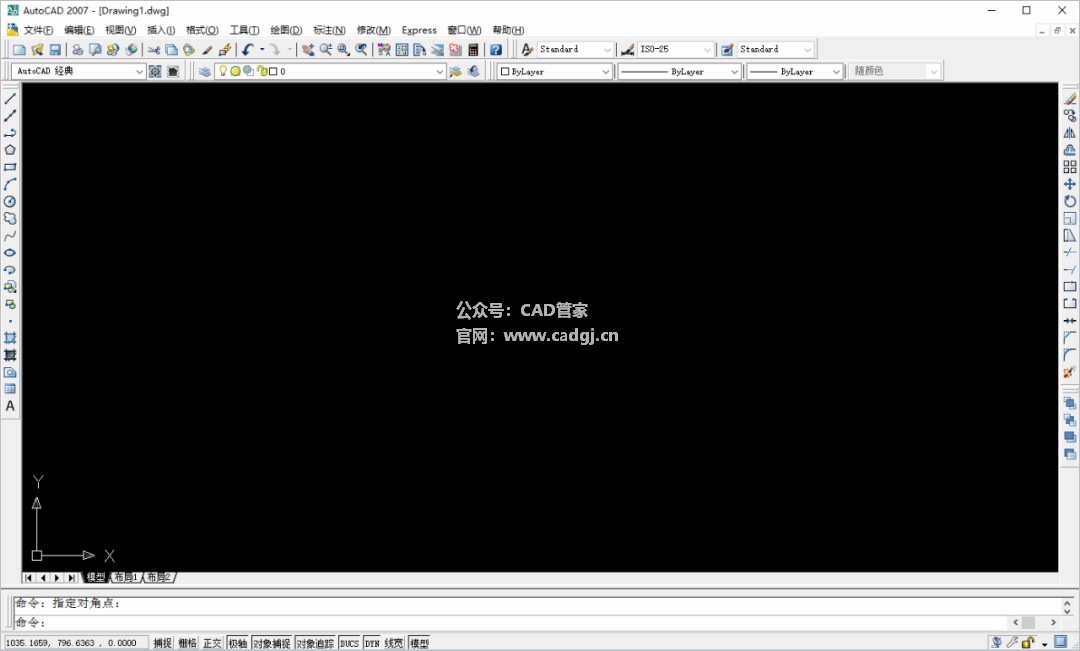Image resolution: width=1080 pixels, height=651 pixels.
Task: Open the Layer Properties Manager icon
Action: (205, 71)
